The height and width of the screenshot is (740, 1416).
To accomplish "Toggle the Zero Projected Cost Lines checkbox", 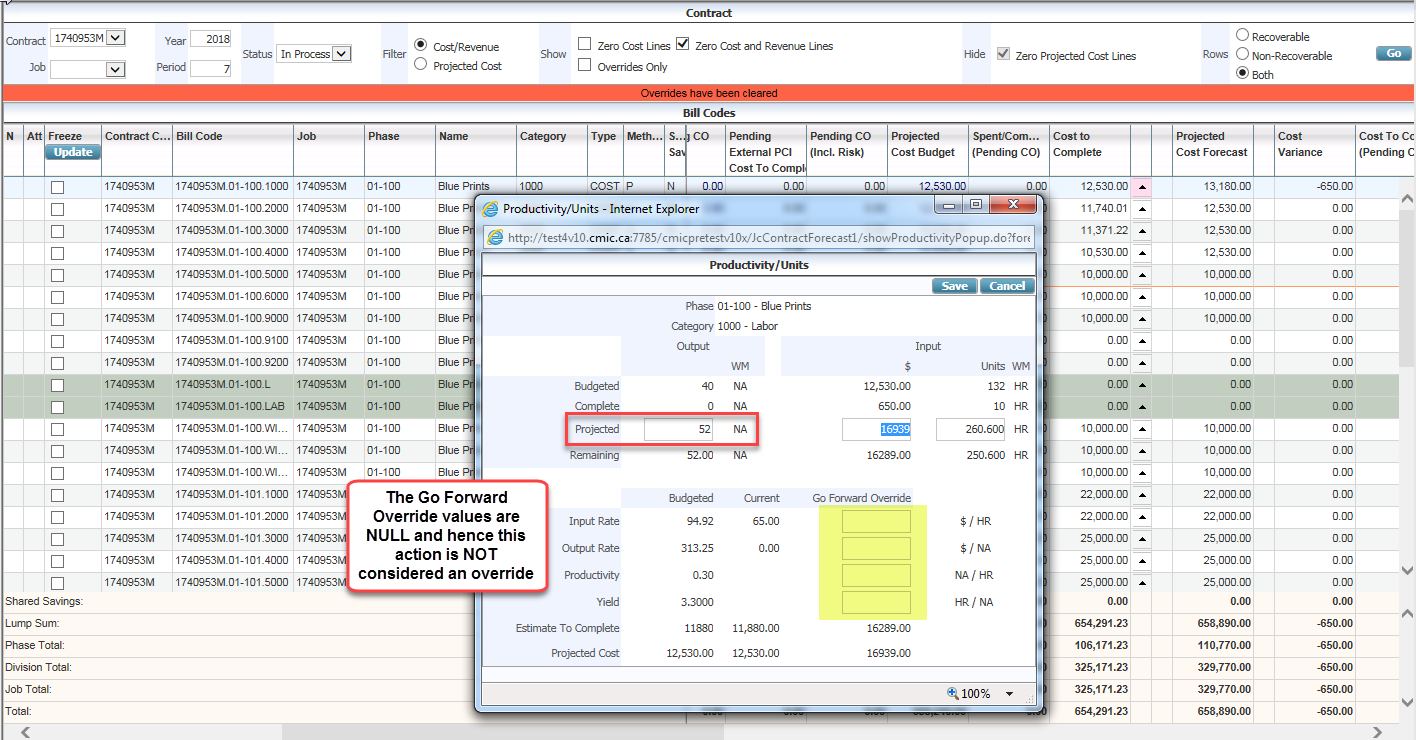I will 1003,55.
